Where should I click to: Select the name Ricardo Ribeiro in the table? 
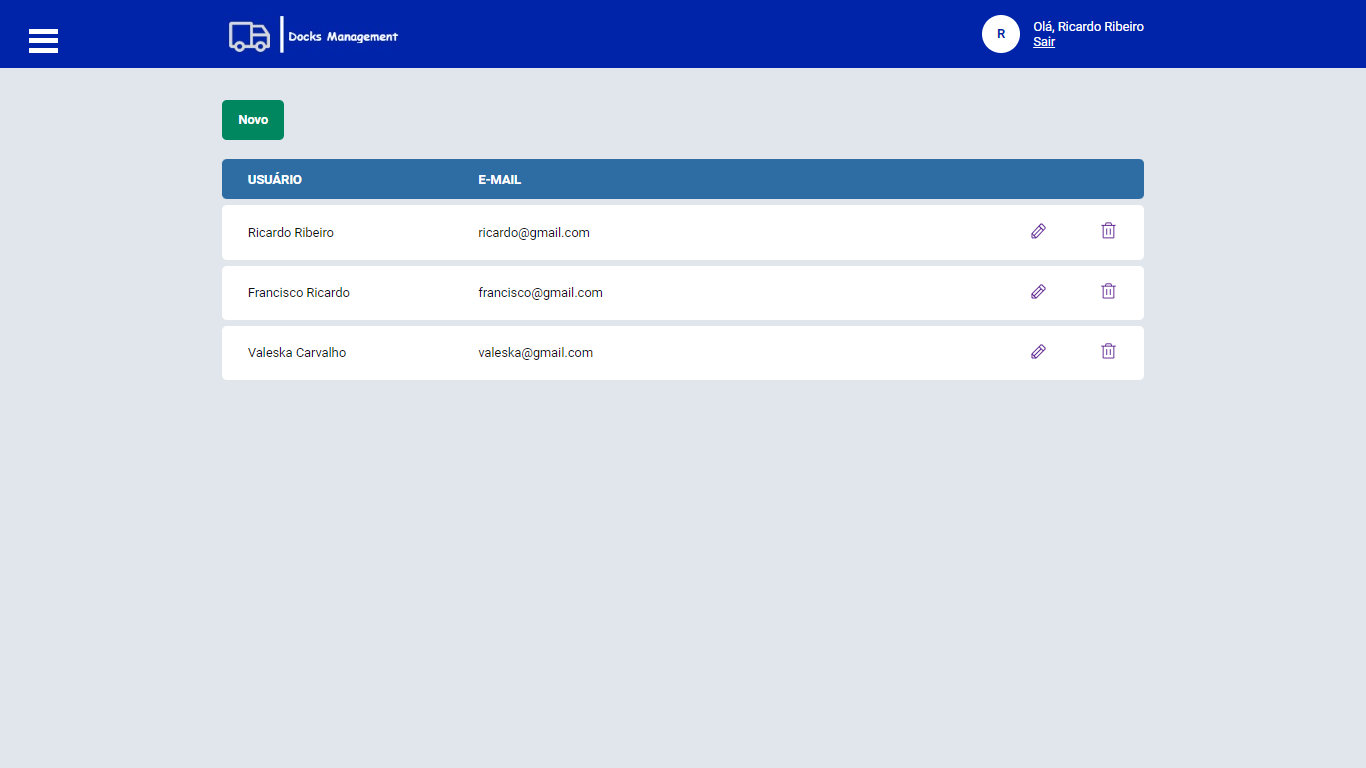291,233
